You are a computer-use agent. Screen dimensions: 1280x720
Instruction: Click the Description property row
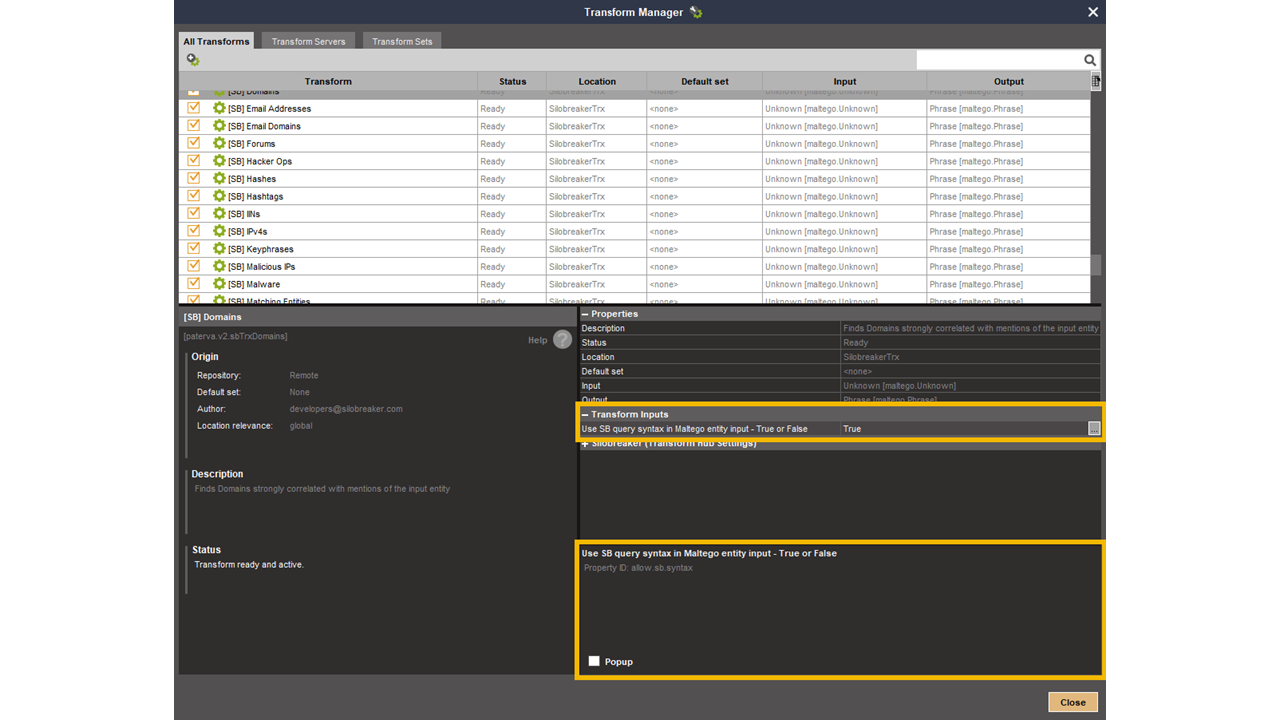point(840,328)
